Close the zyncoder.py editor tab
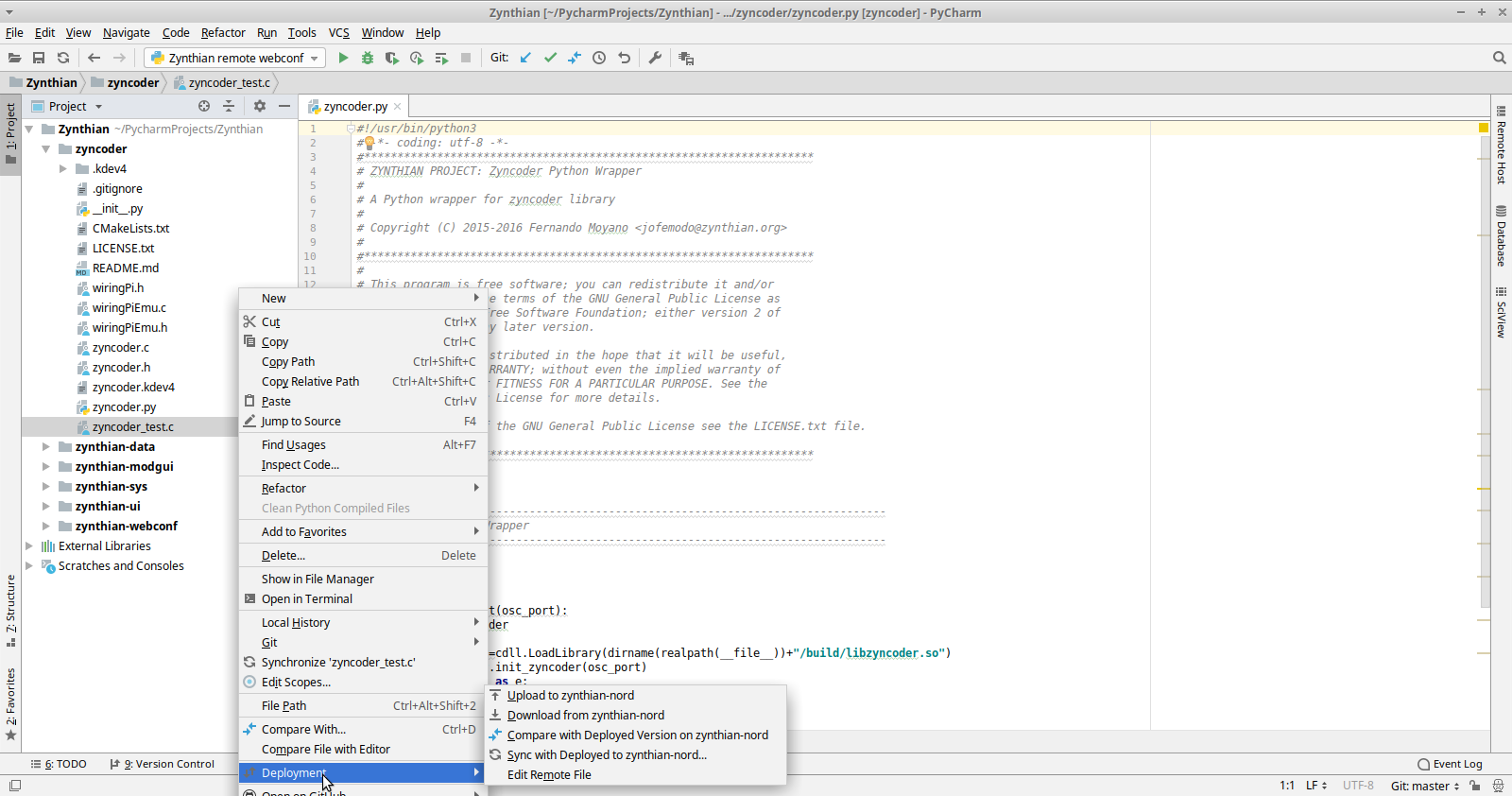This screenshot has height=796, width=1512. pos(398,107)
